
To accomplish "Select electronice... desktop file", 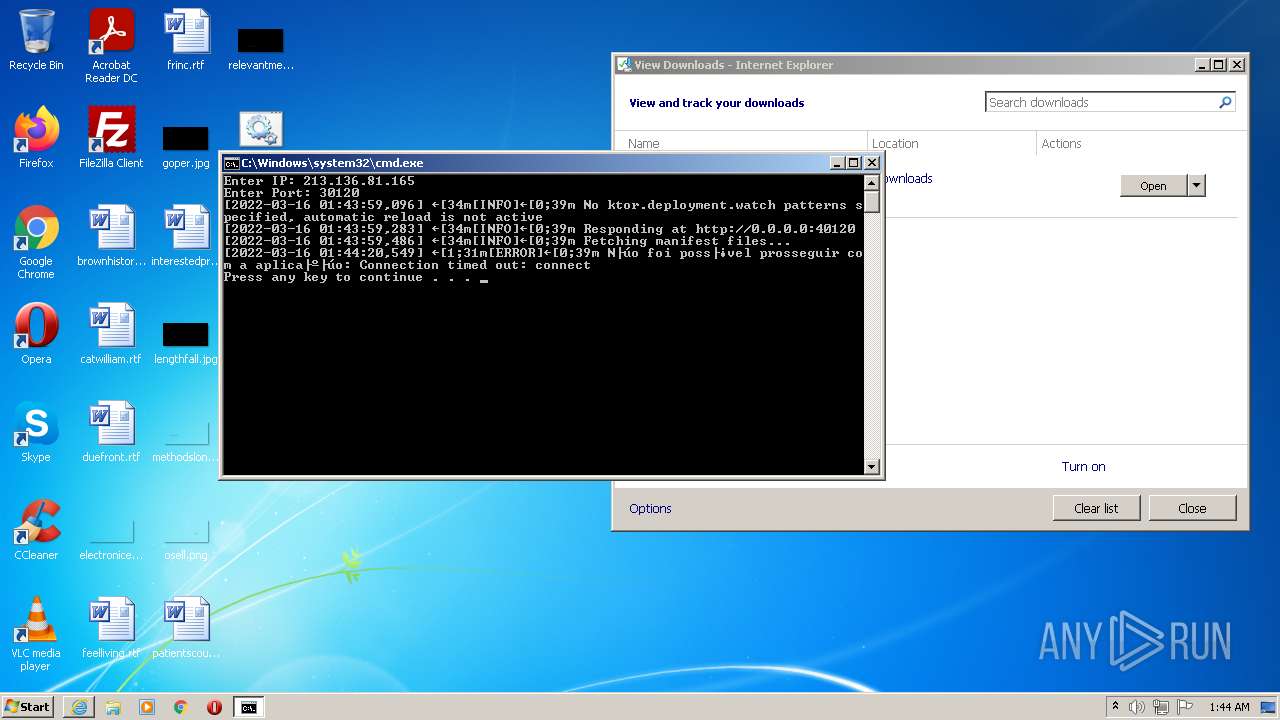I will [111, 538].
